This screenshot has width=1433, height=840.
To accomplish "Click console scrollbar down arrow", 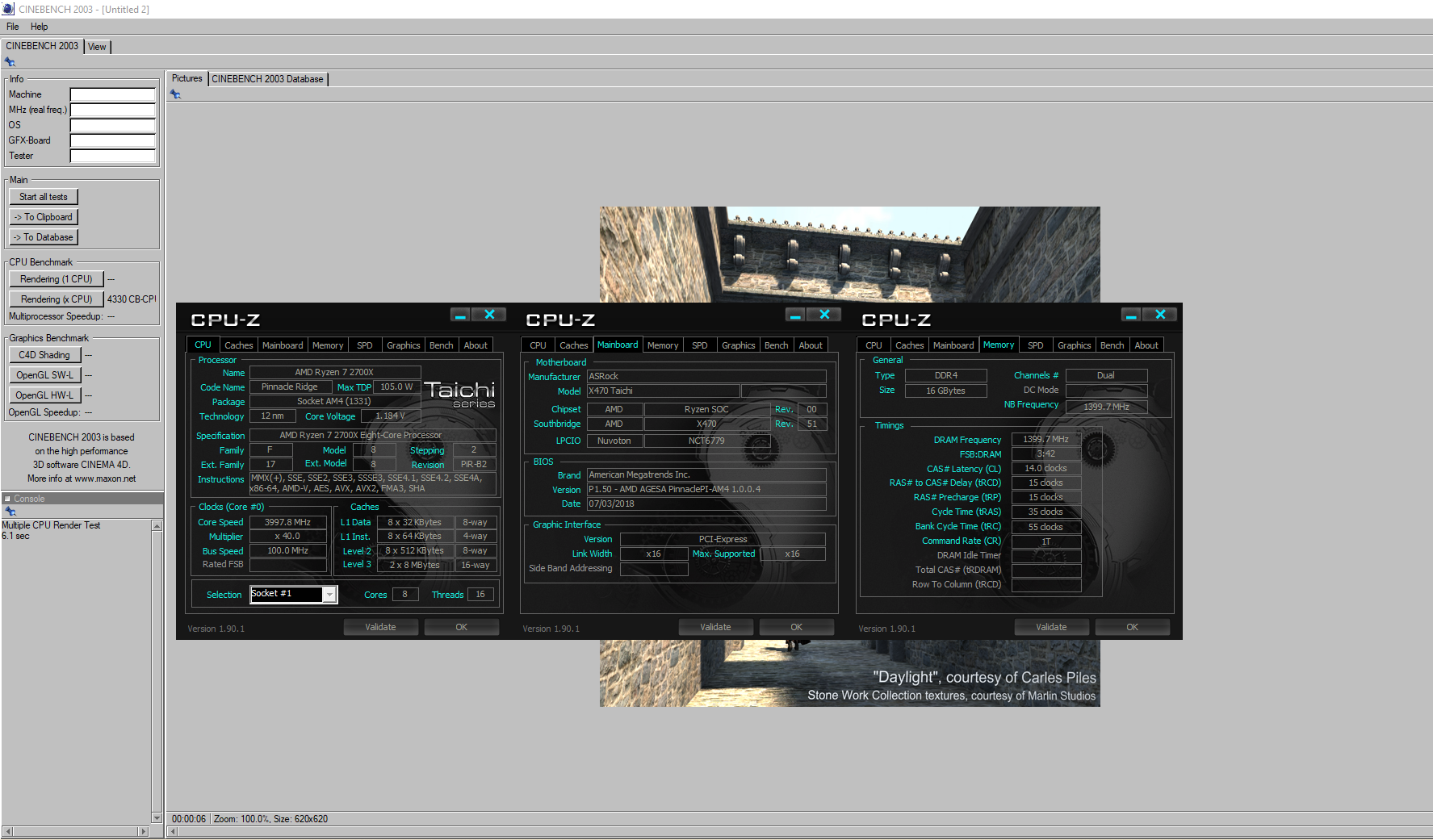I will pos(157,818).
